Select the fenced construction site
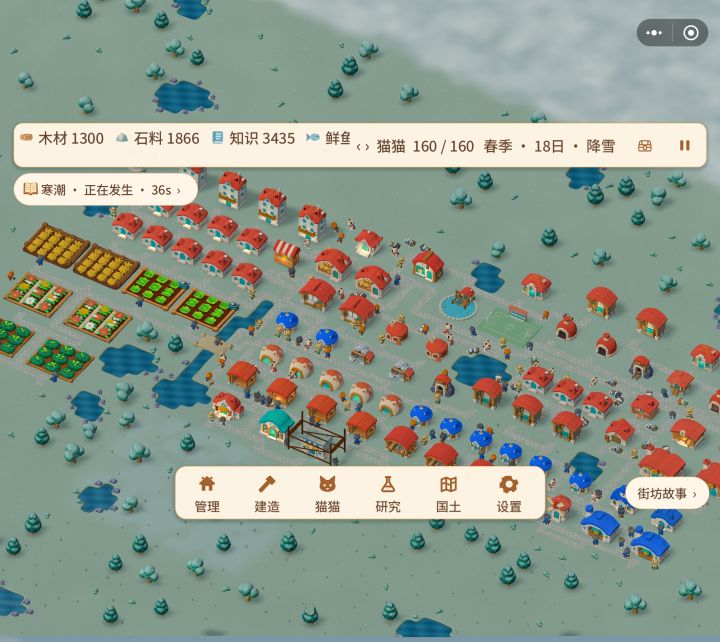 pyautogui.click(x=316, y=440)
